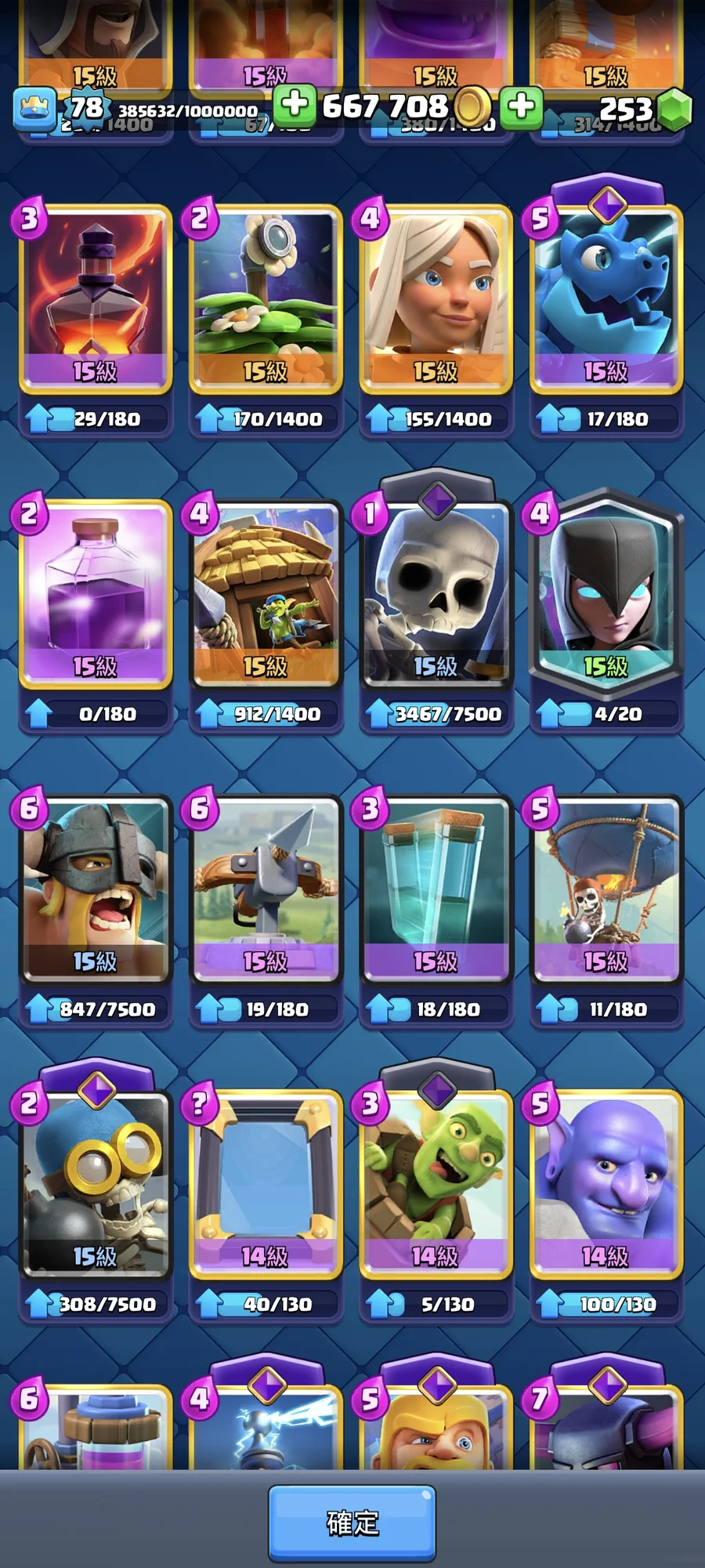Screen dimensions: 705x1568
Task: Click the green gem icon
Action: 674,109
